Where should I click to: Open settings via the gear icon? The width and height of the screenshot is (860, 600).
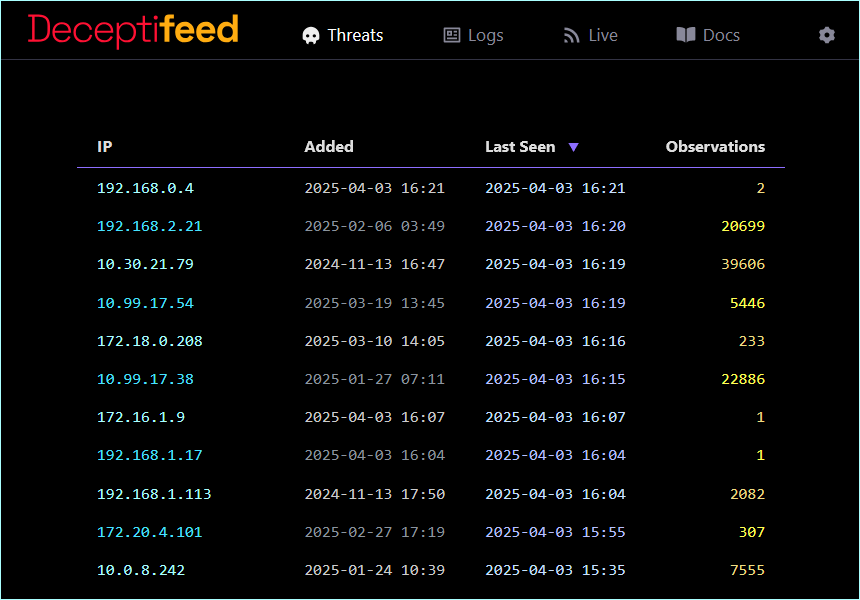pos(826,35)
